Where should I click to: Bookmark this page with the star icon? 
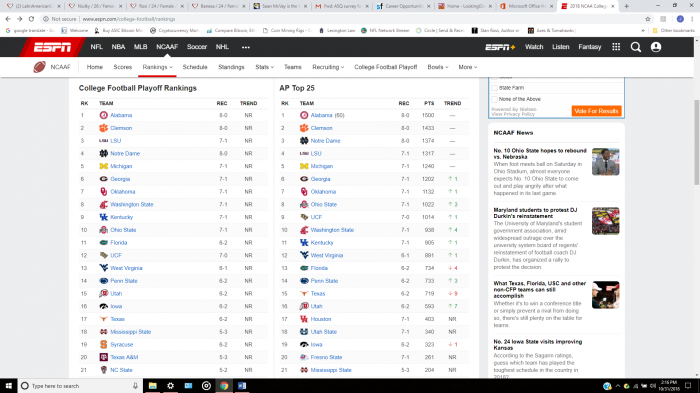tap(648, 19)
